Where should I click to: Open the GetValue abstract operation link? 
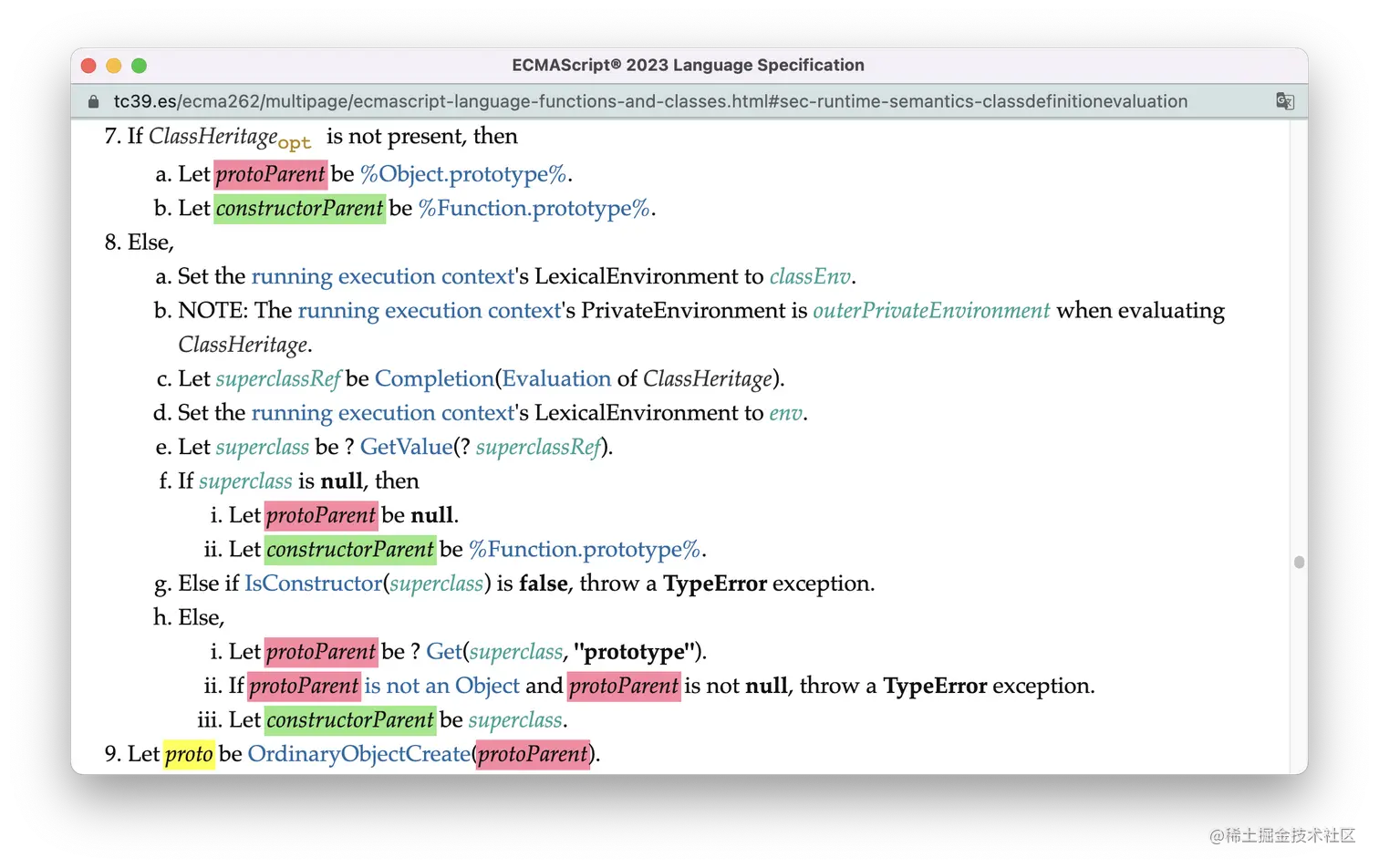pyautogui.click(x=406, y=448)
